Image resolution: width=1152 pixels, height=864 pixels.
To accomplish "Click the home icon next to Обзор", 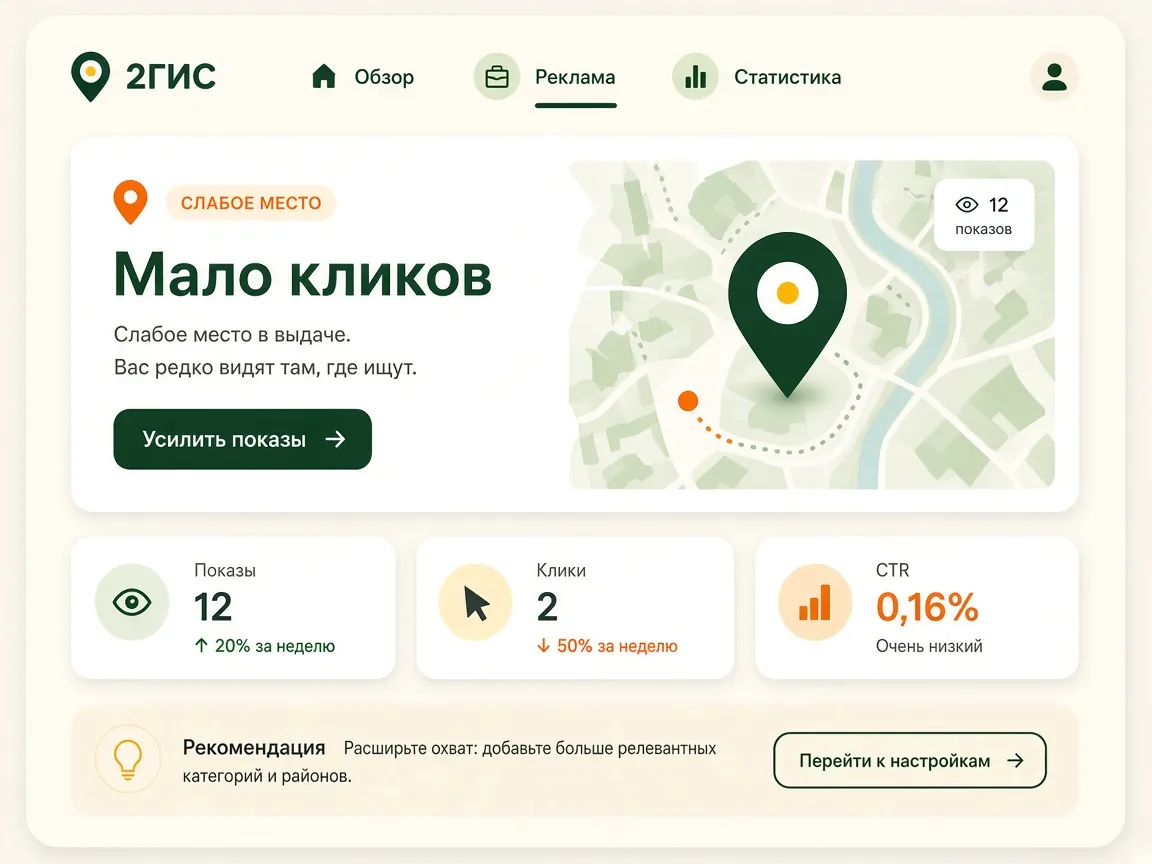I will tap(323, 76).
